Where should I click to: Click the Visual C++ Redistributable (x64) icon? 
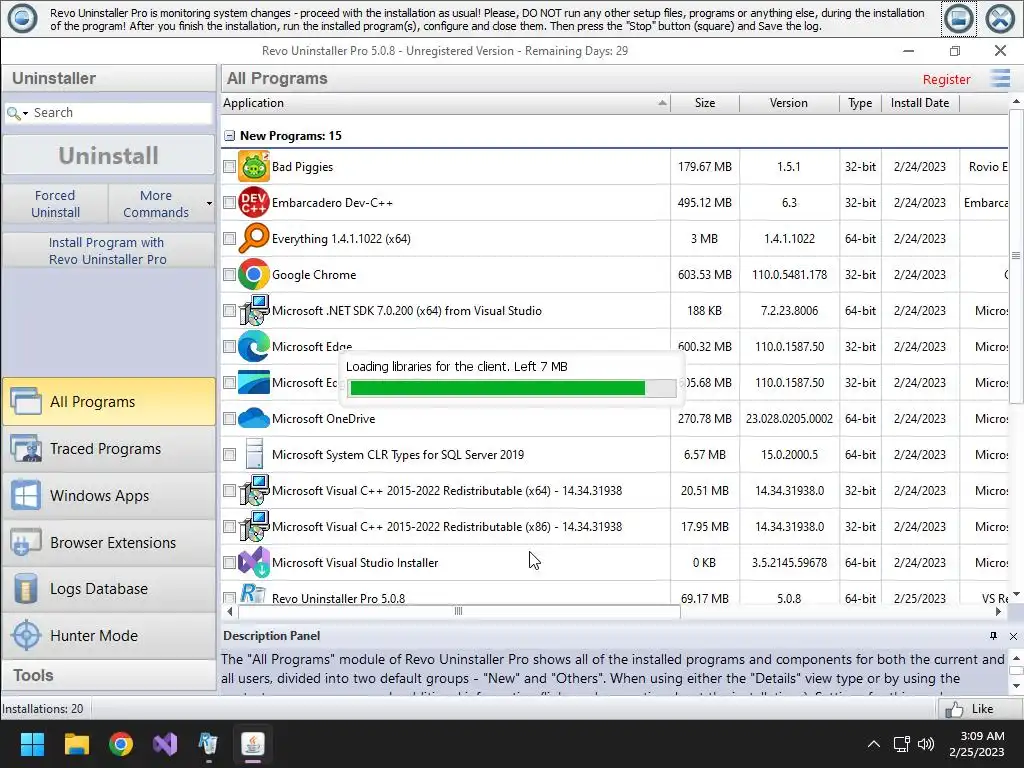[253, 490]
